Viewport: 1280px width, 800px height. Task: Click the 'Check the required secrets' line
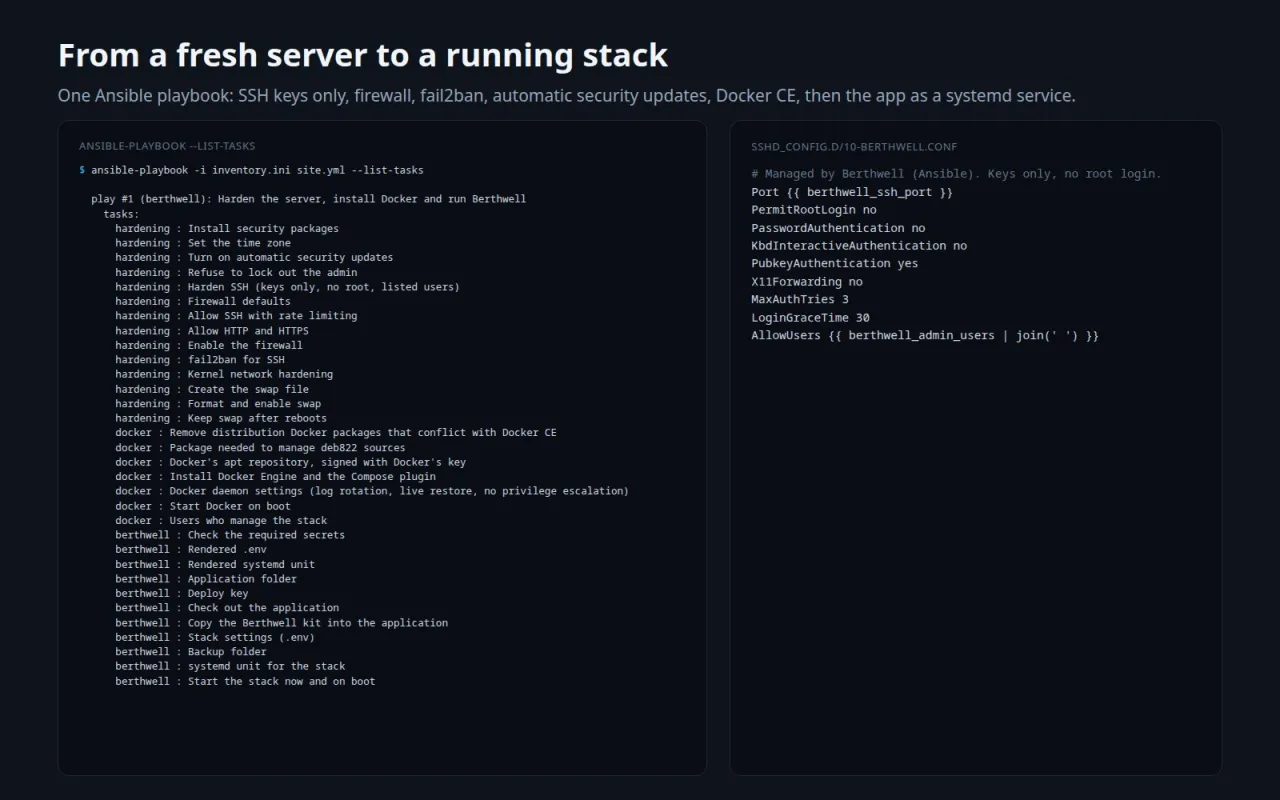pos(230,535)
